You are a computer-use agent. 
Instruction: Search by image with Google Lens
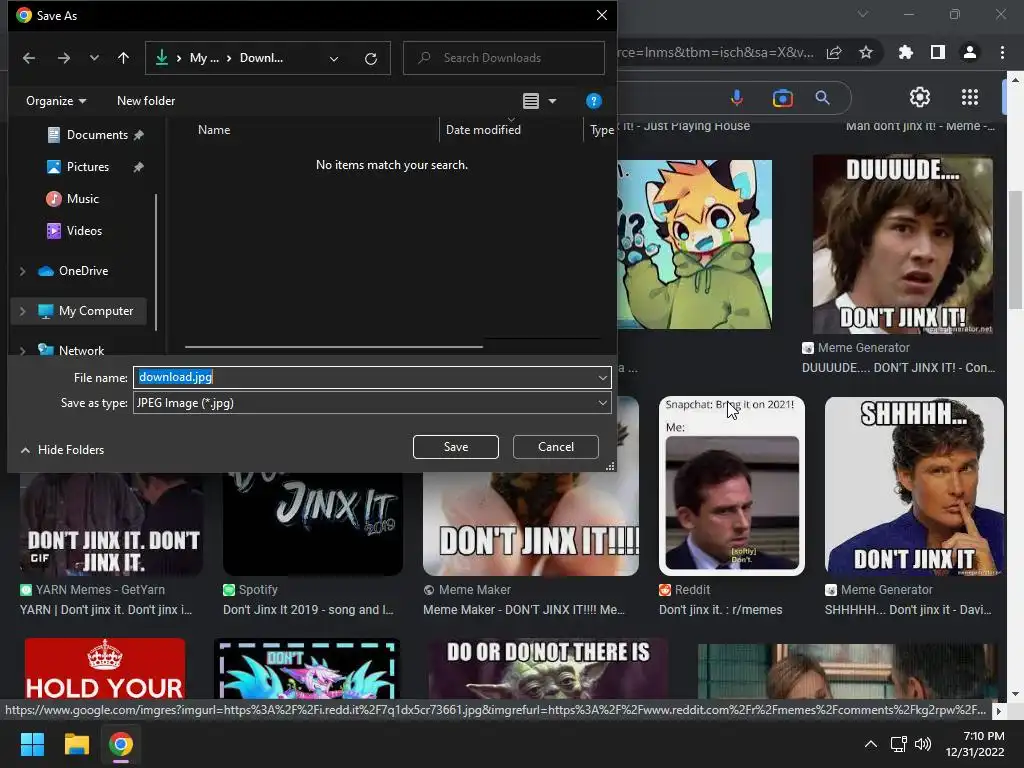click(x=782, y=98)
